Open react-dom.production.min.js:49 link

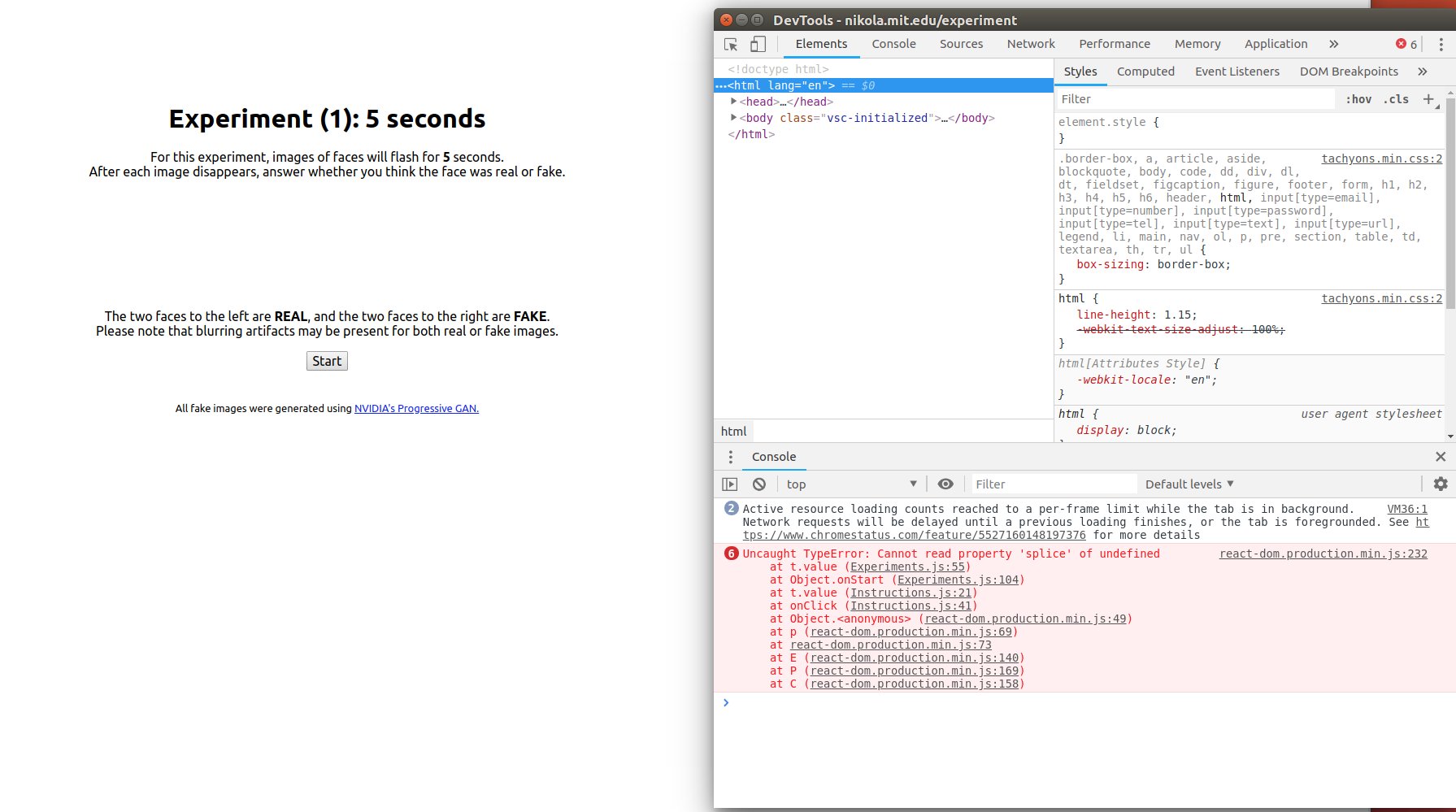coord(1025,619)
